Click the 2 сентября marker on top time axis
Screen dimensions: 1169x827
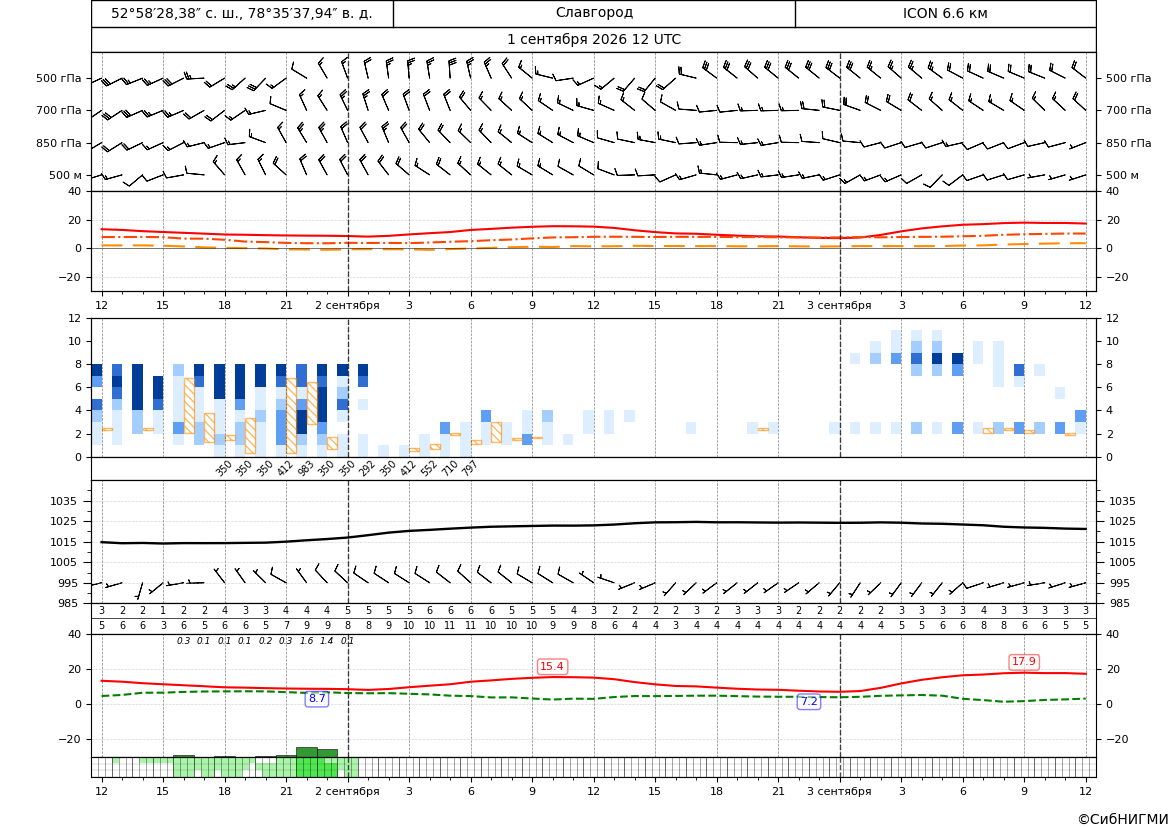tap(347, 305)
